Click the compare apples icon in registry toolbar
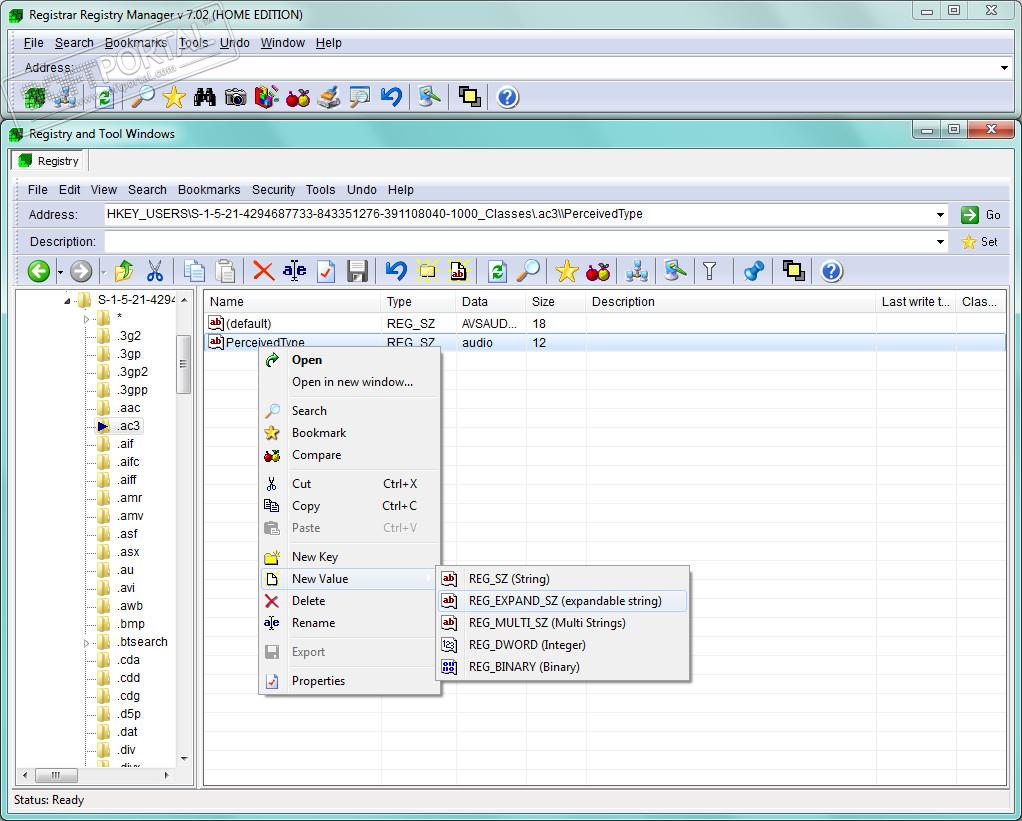This screenshot has width=1022, height=821. pos(598,271)
